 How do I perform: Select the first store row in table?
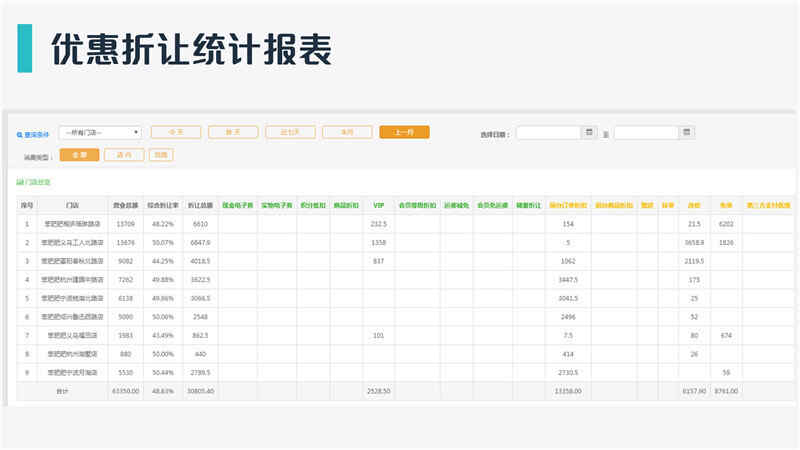406,224
